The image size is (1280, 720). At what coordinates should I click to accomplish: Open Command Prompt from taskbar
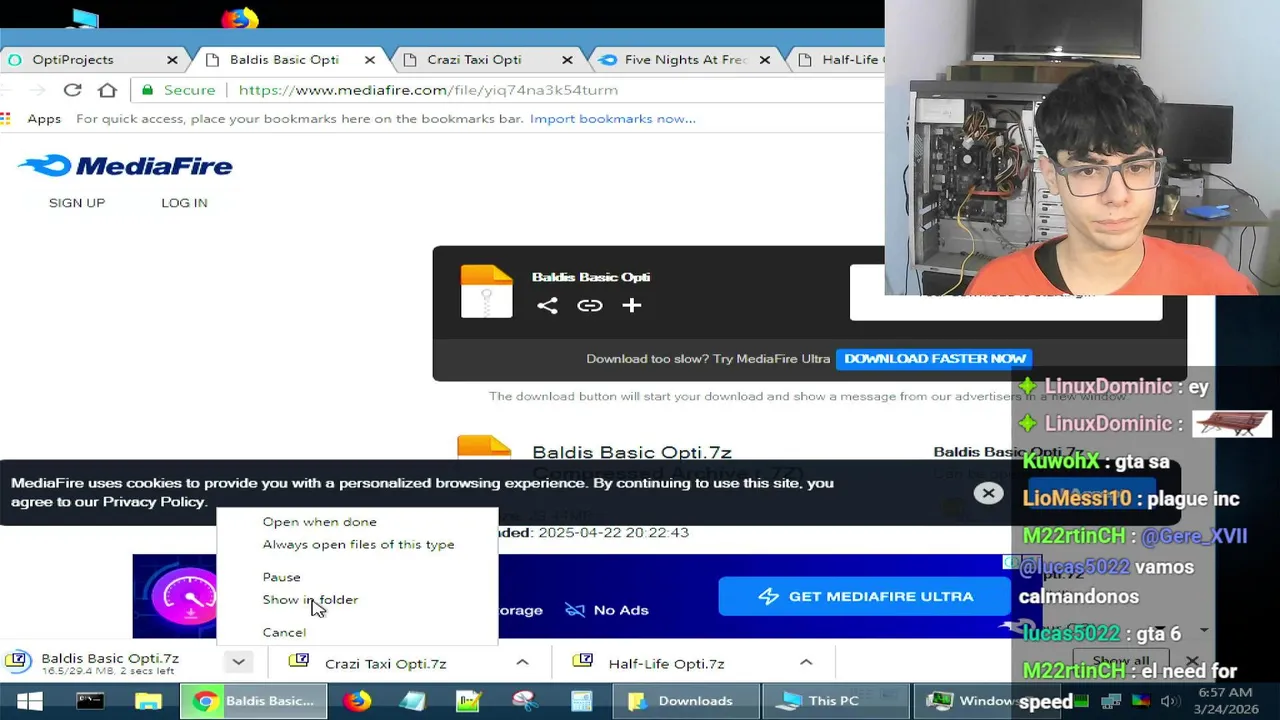click(x=90, y=701)
